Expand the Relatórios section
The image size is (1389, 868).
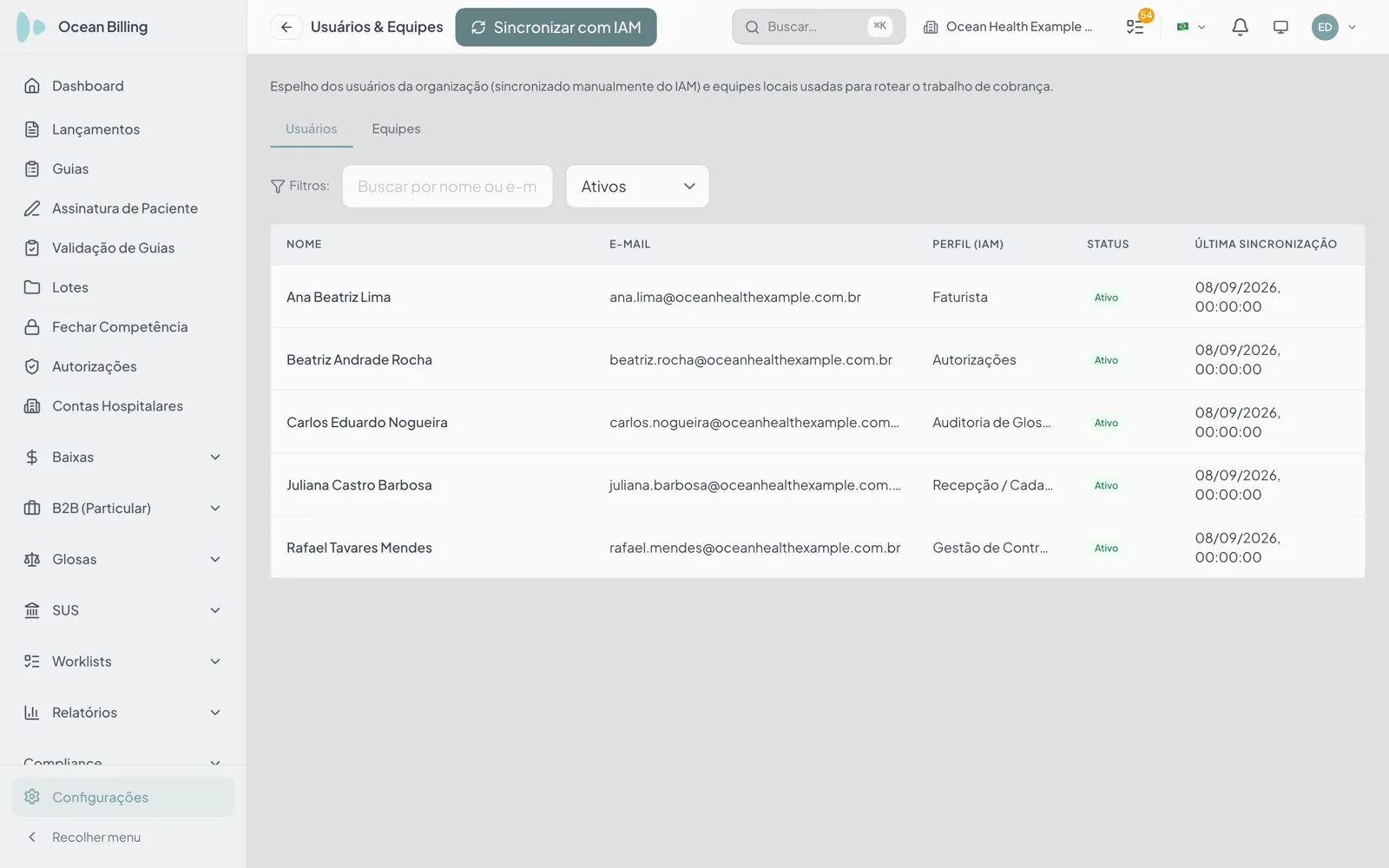122,713
